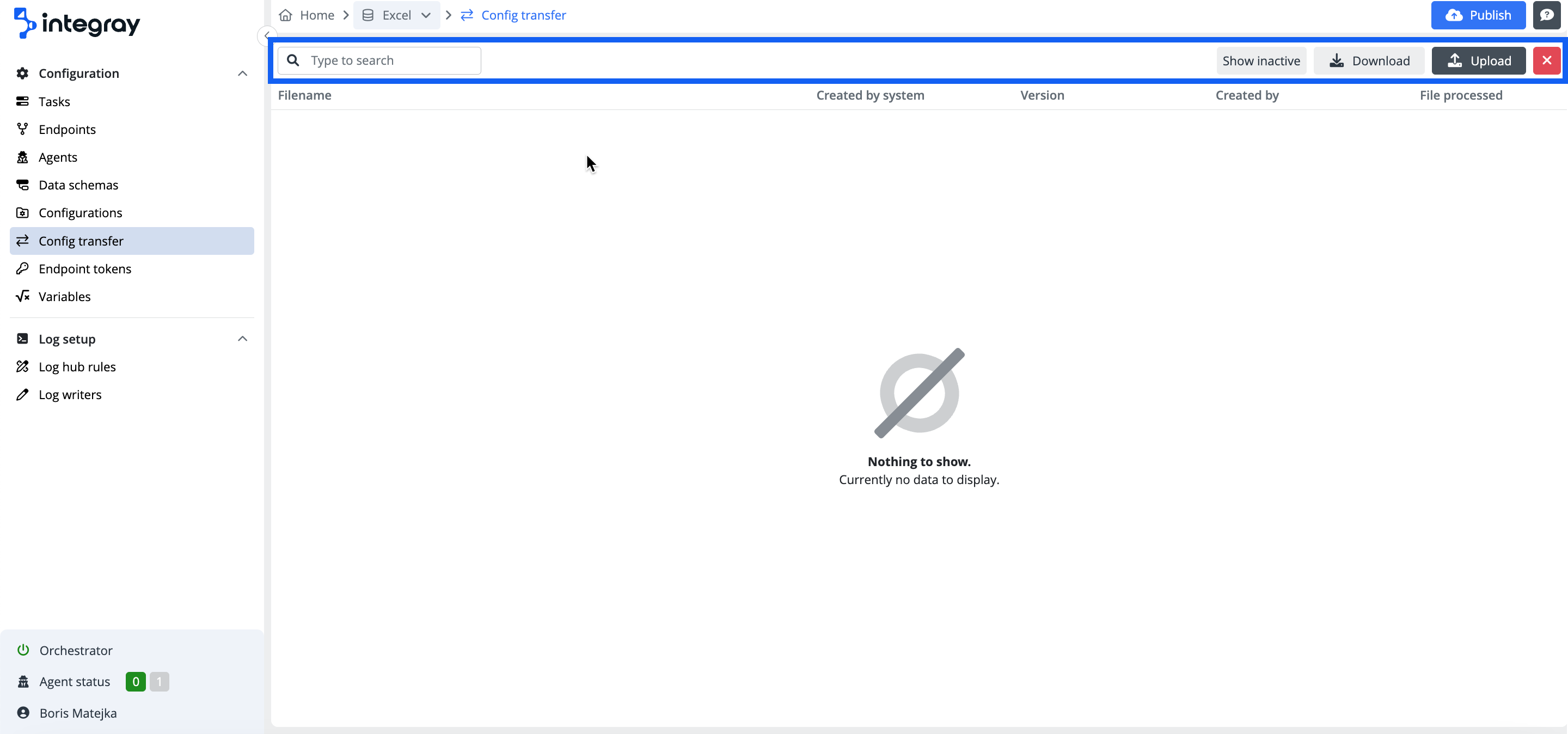Open the help chat icon
This screenshot has height=734, width=1568.
1546,15
